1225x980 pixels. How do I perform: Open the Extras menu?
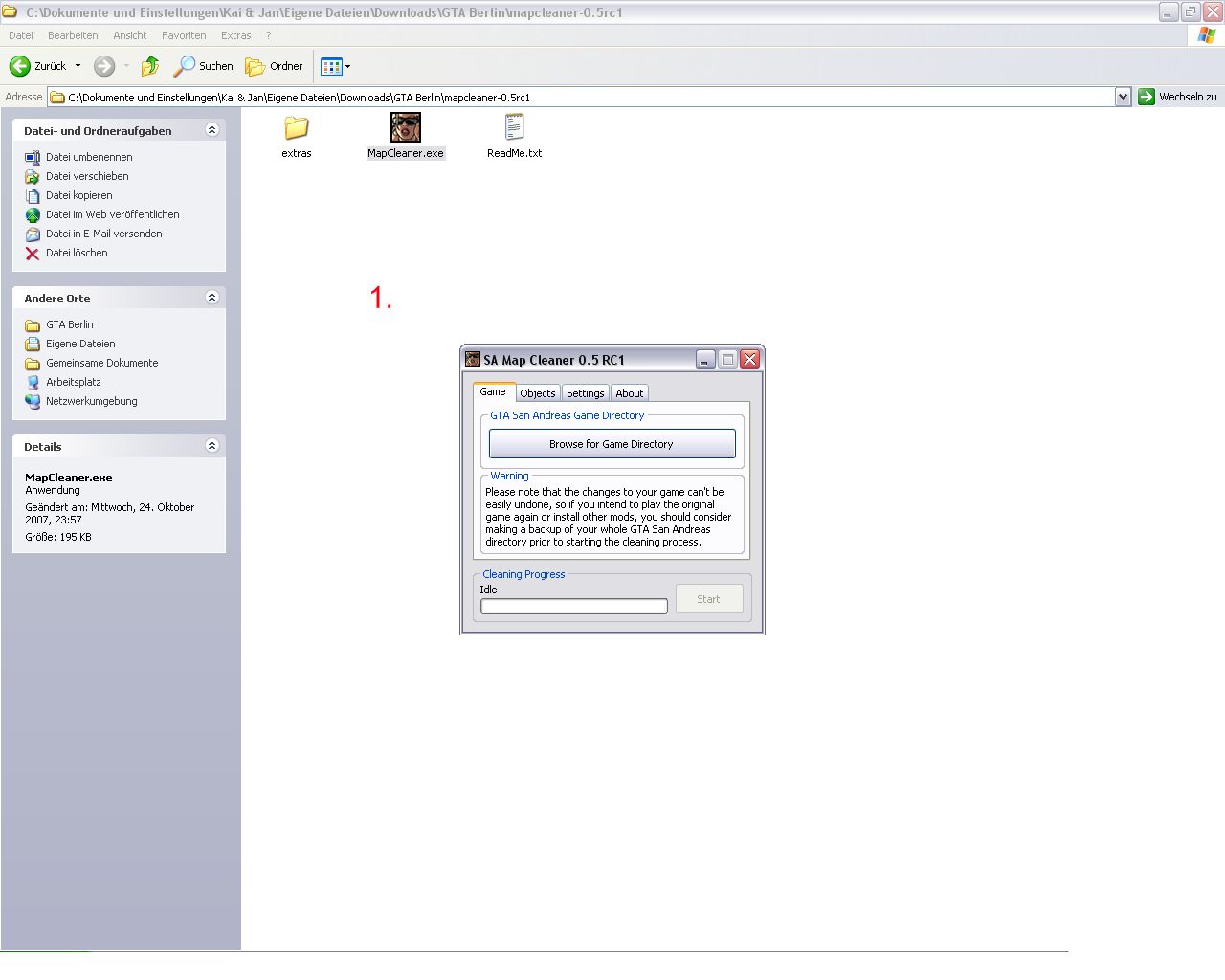236,35
